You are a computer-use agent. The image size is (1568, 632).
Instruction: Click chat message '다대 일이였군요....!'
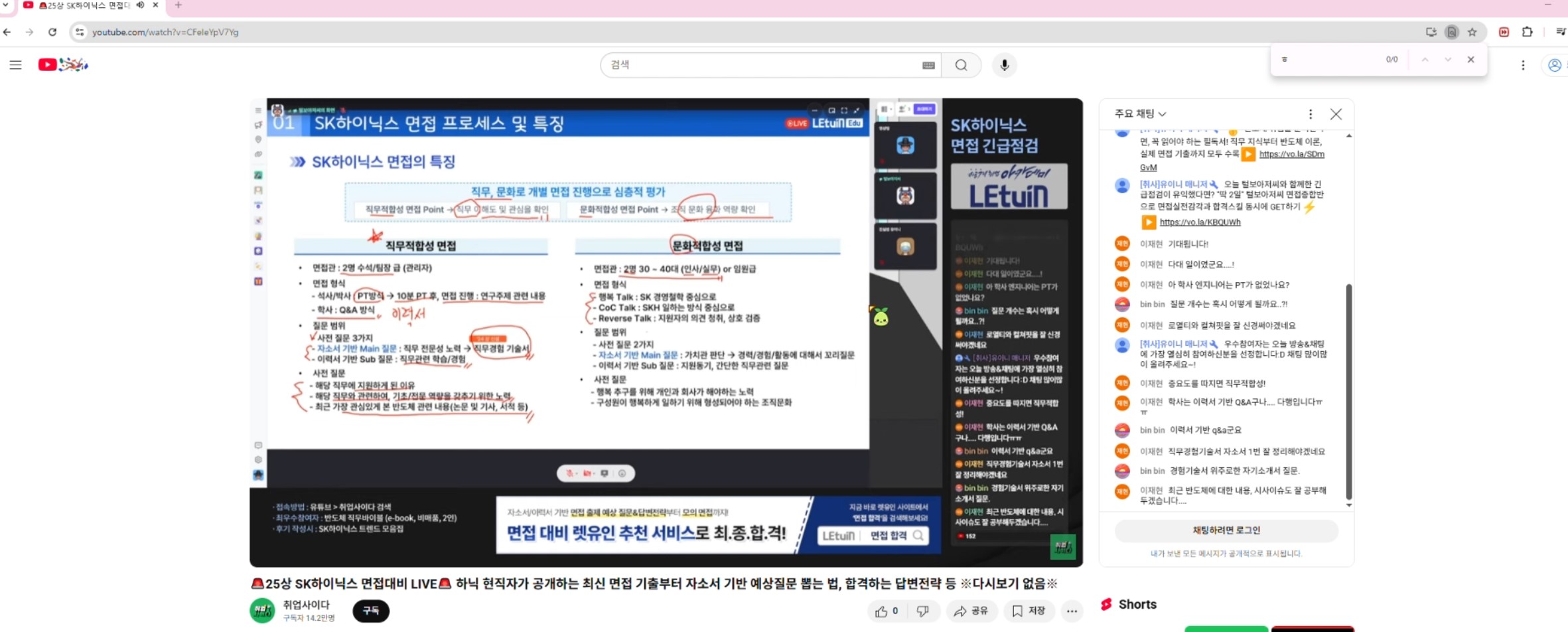(1200, 265)
